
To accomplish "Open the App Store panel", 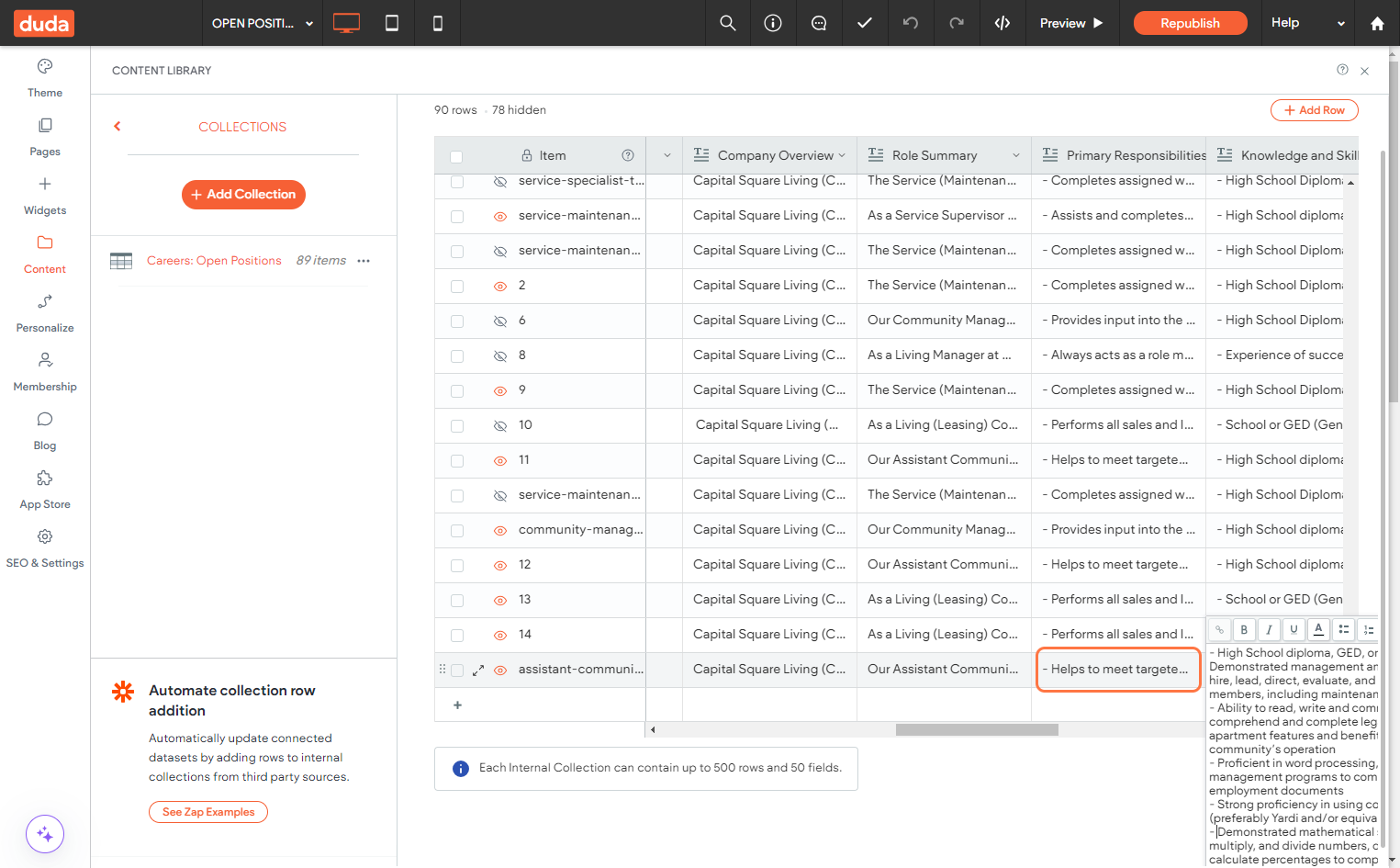I will (x=45, y=490).
